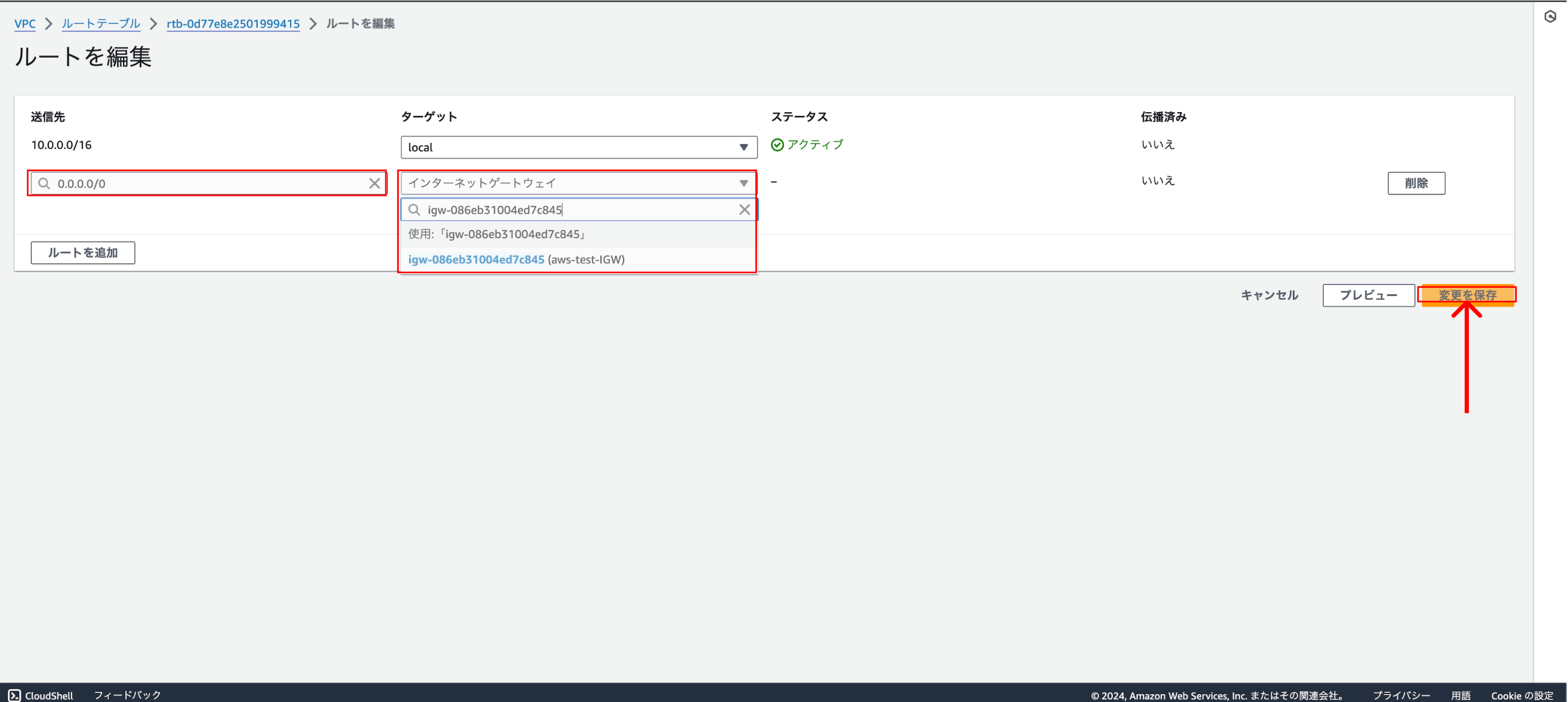
Task: Click キャンセル to discard changes
Action: pos(1268,295)
